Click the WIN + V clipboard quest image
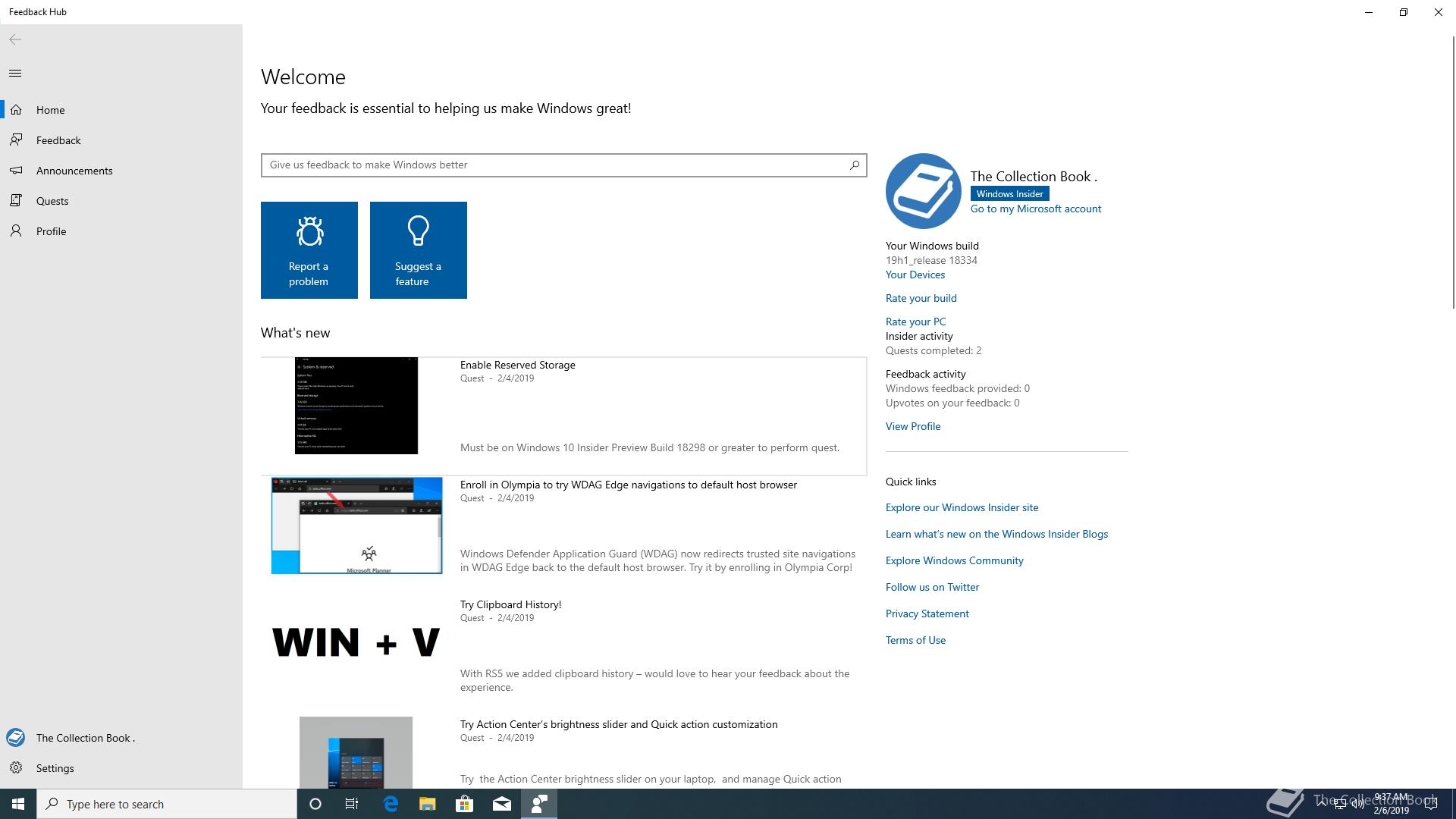 356,643
